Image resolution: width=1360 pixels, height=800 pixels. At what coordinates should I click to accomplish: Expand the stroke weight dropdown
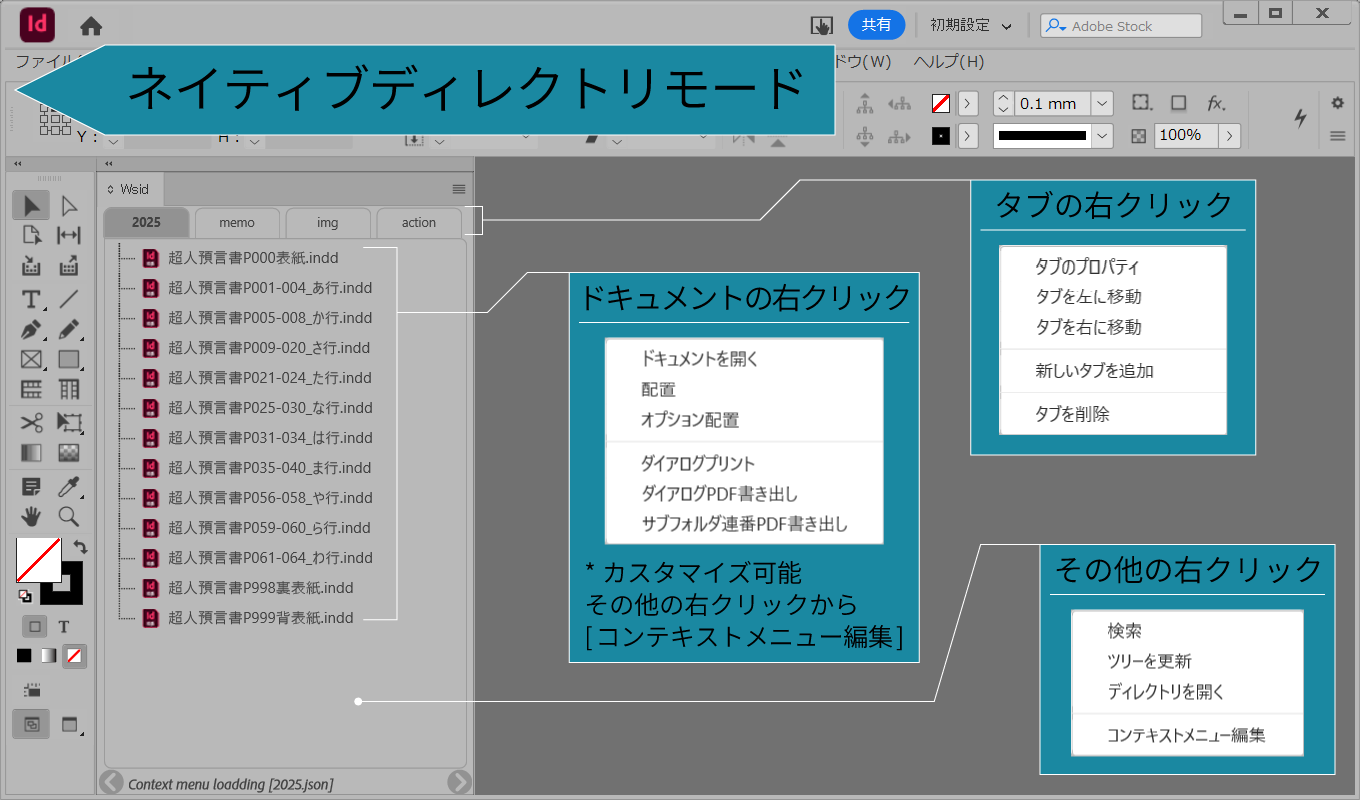pyautogui.click(x=1101, y=104)
